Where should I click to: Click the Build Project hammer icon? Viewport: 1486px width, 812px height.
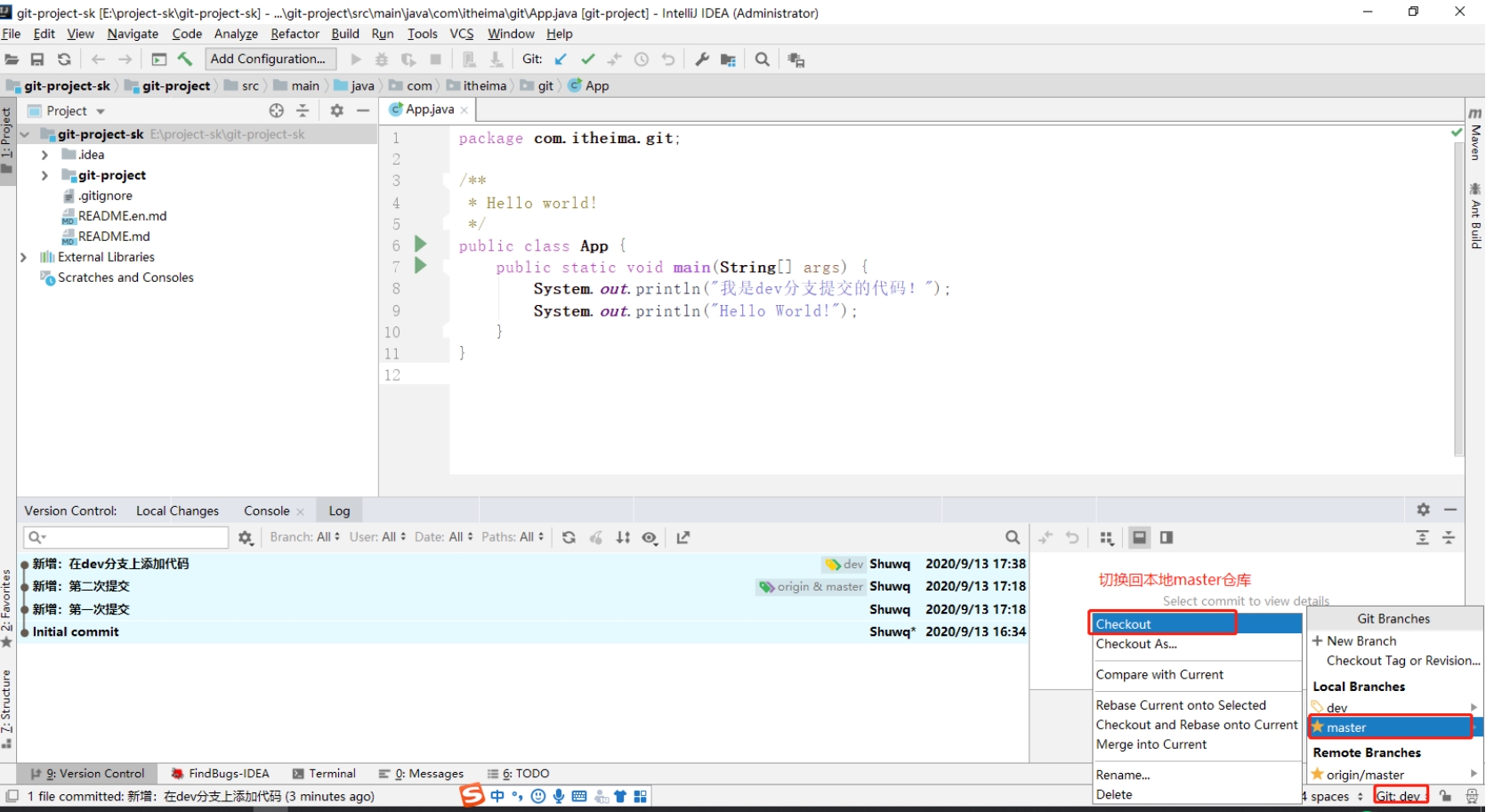[x=185, y=60]
